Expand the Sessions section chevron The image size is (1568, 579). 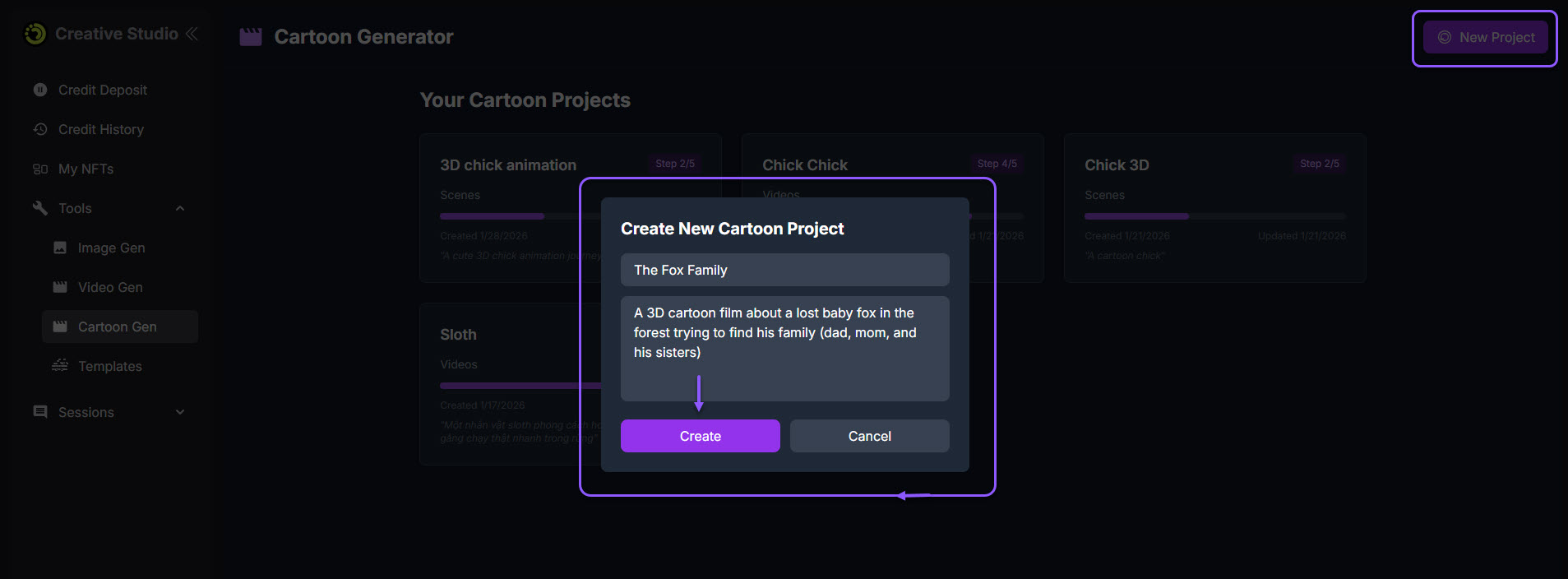pos(180,412)
